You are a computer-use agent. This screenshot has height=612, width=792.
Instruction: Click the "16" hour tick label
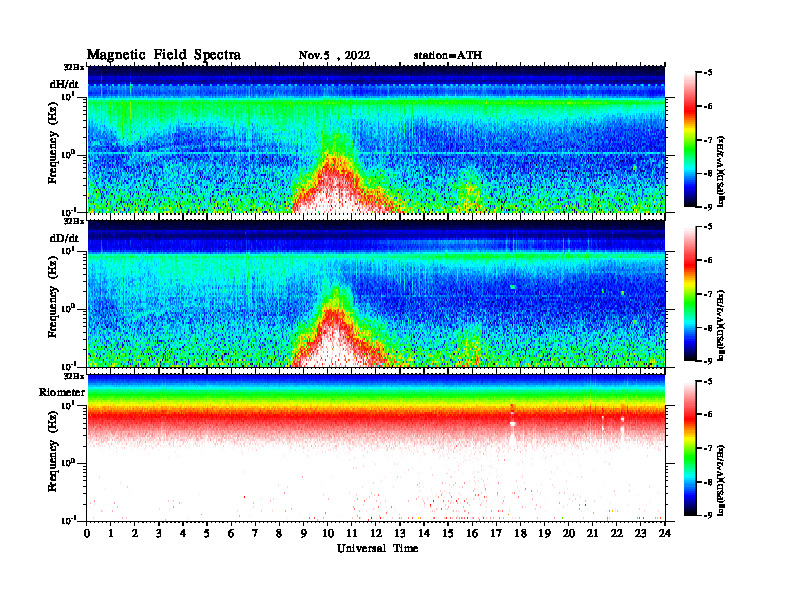tap(472, 533)
